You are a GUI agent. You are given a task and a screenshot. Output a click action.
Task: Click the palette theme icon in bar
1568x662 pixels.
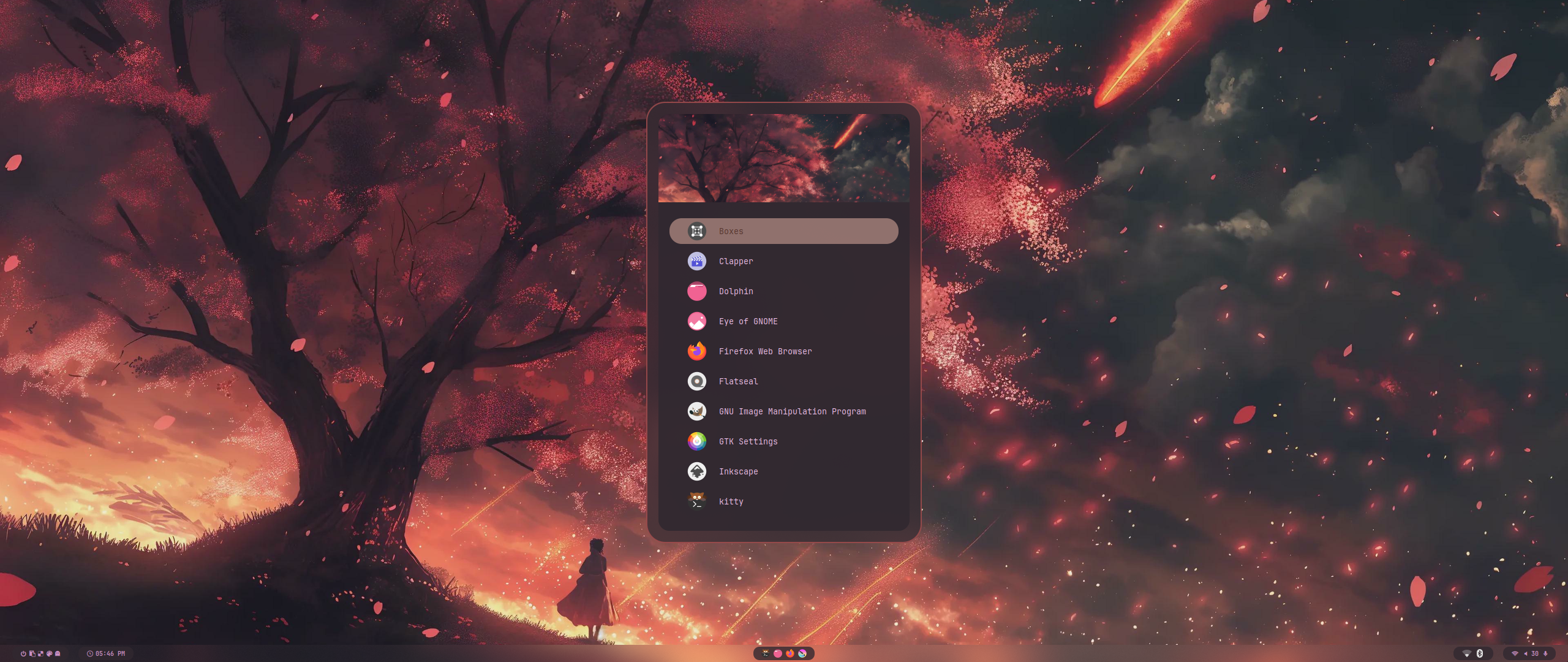(x=49, y=653)
